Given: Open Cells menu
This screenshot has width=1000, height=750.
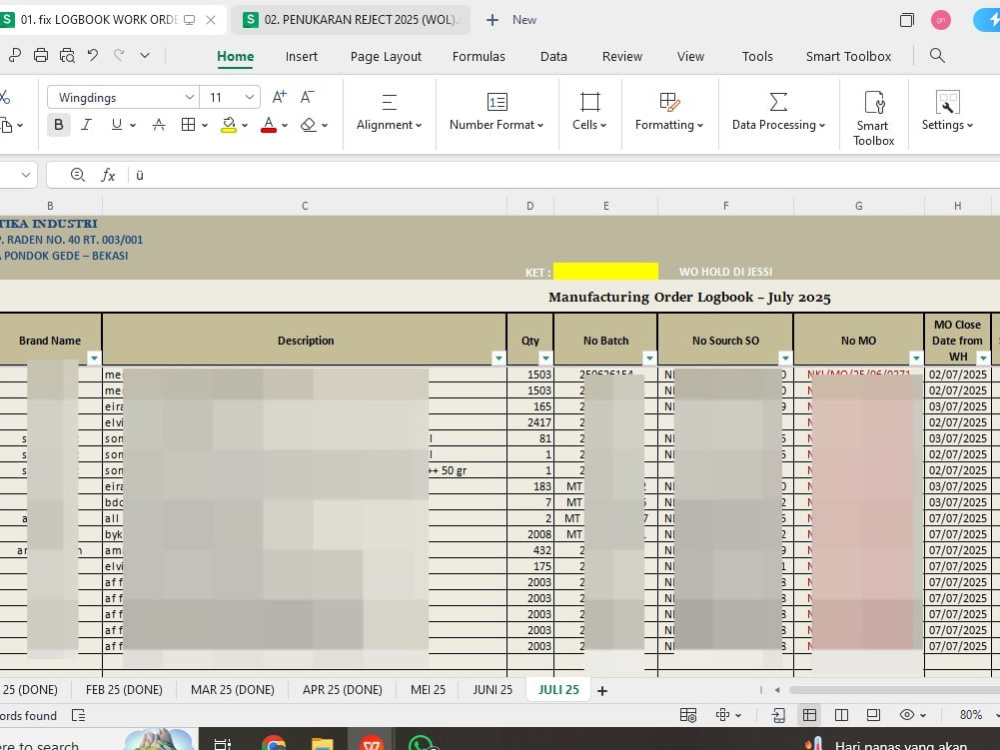Looking at the screenshot, I should click(589, 112).
